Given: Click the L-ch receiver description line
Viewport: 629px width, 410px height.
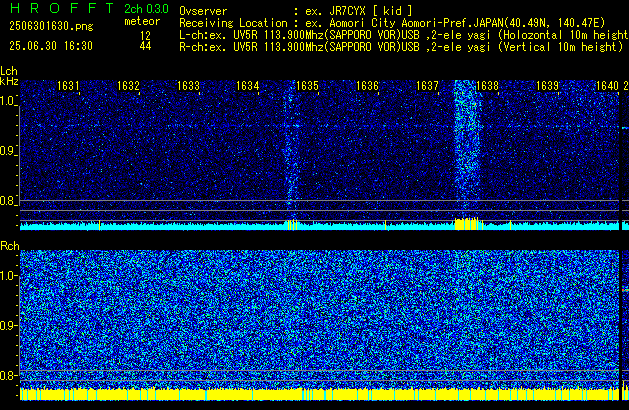Looking at the screenshot, I should (x=404, y=35).
